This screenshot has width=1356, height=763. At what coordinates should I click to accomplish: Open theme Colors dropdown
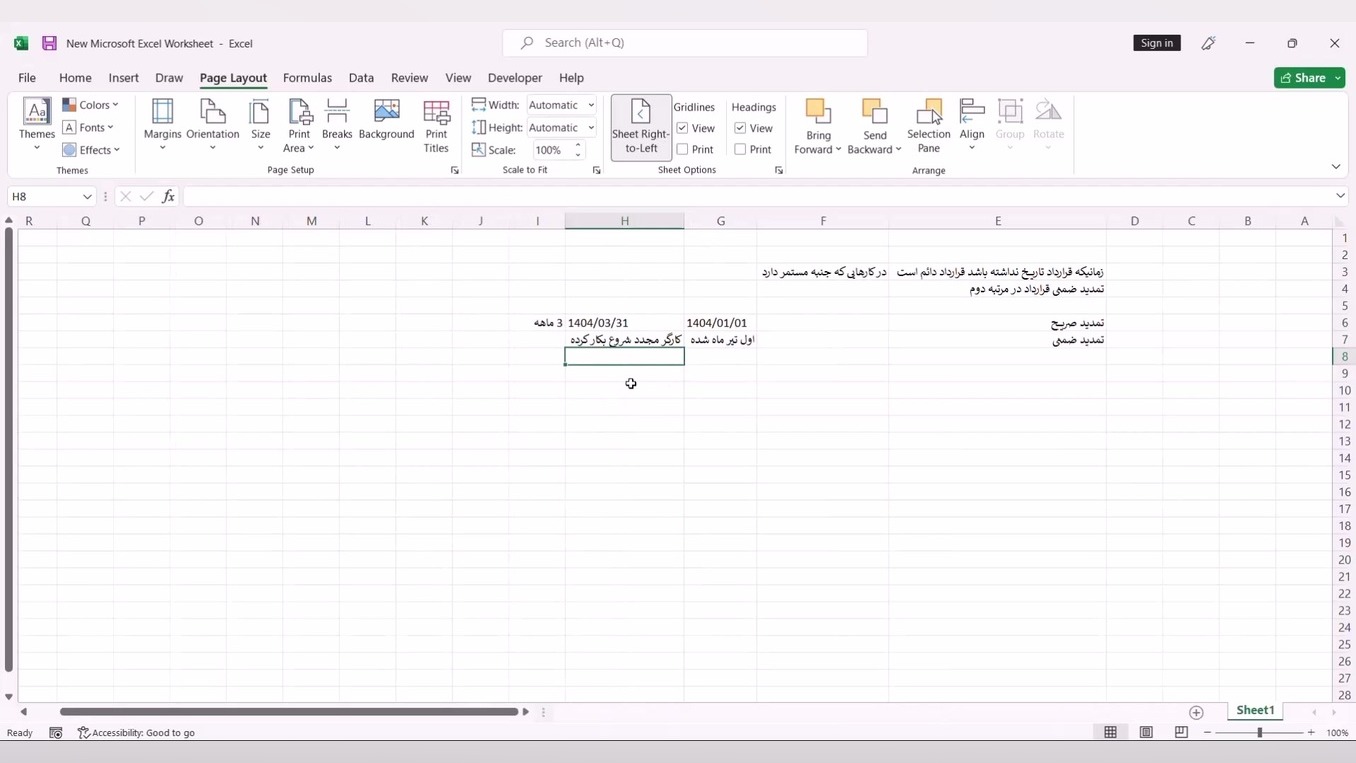pyautogui.click(x=91, y=105)
